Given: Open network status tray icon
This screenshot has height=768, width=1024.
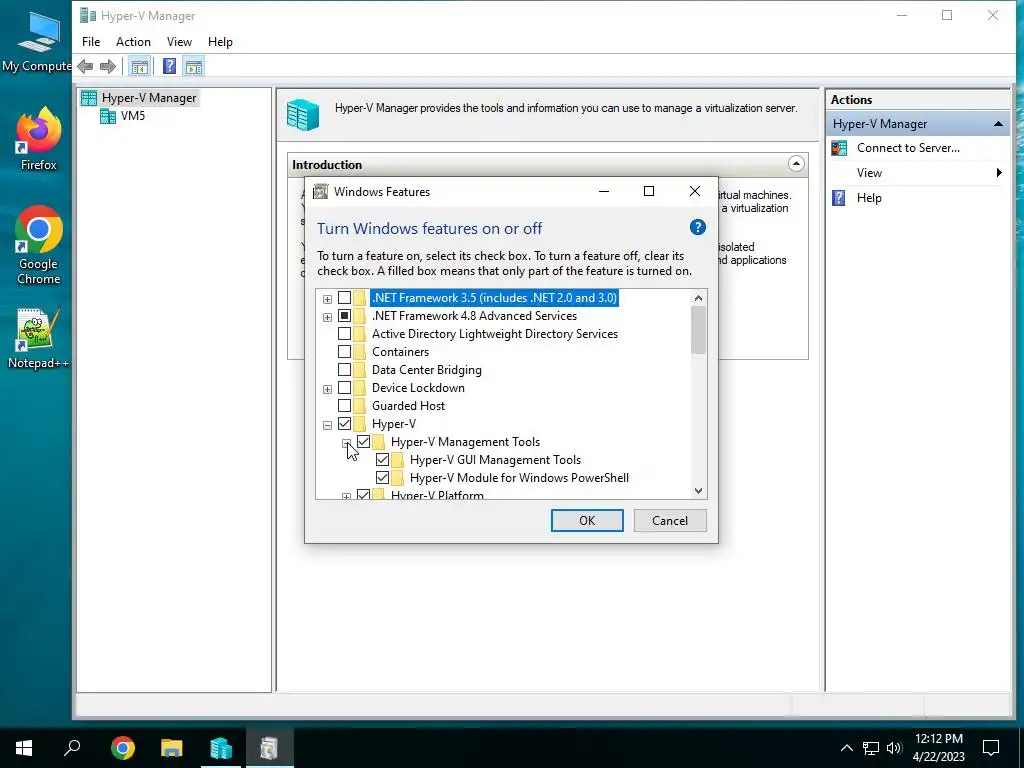Looking at the screenshot, I should tap(871, 748).
